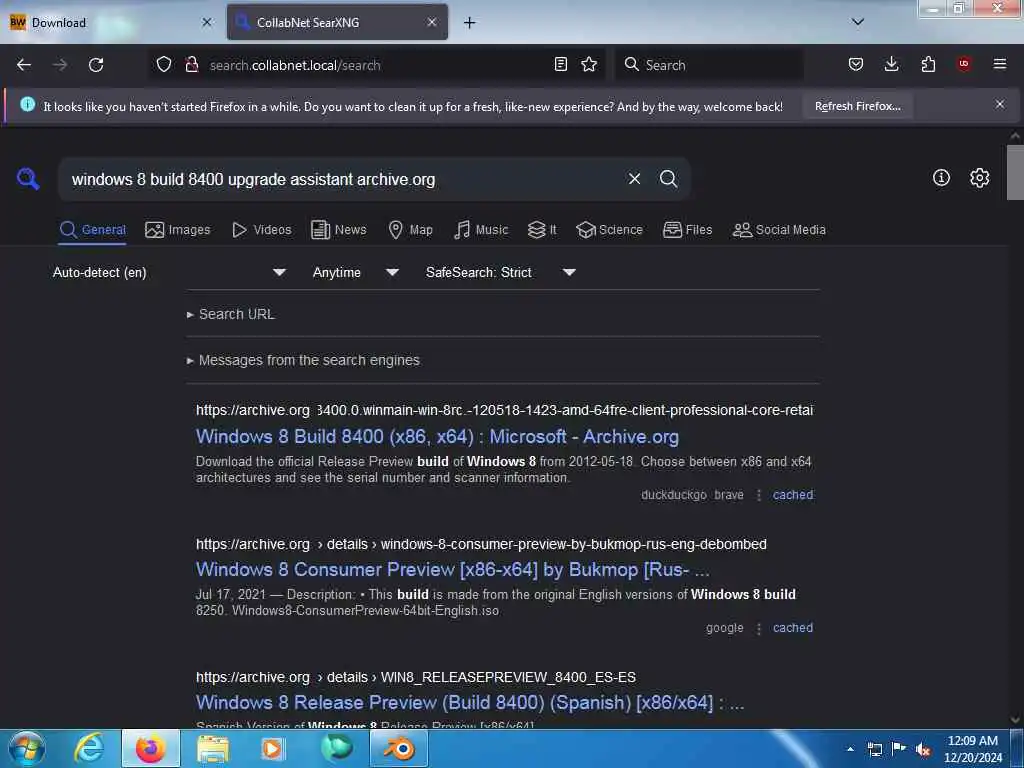The height and width of the screenshot is (768, 1024).
Task: Open the SearXNG about info icon
Action: (941, 178)
